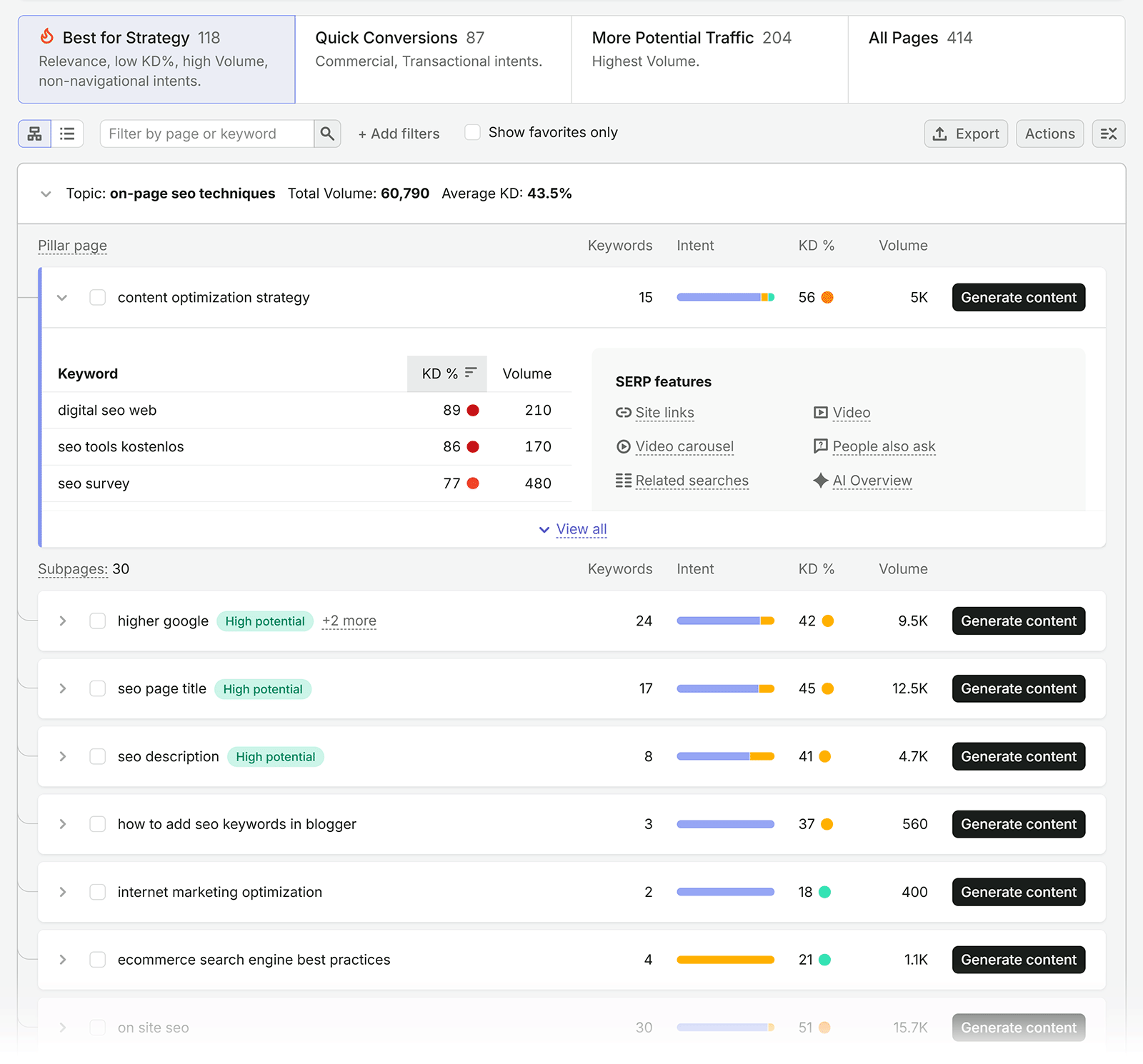
Task: Expand the internet marketing optimization row
Action: [63, 892]
